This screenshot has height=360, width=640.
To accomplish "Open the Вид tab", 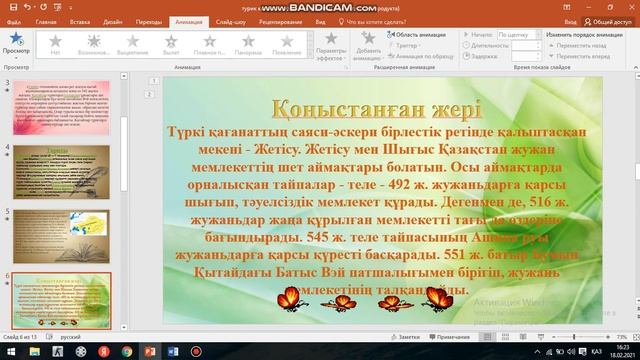I will tap(320, 22).
